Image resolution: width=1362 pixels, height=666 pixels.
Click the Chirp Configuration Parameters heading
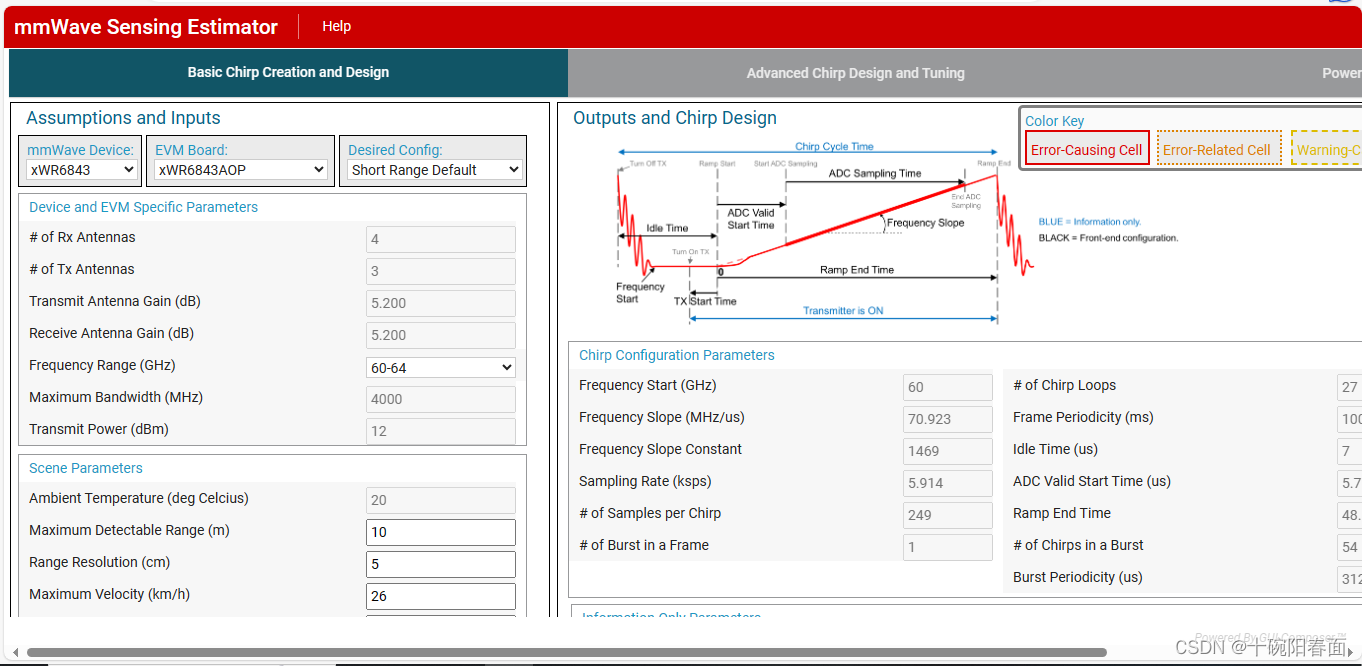pos(677,355)
